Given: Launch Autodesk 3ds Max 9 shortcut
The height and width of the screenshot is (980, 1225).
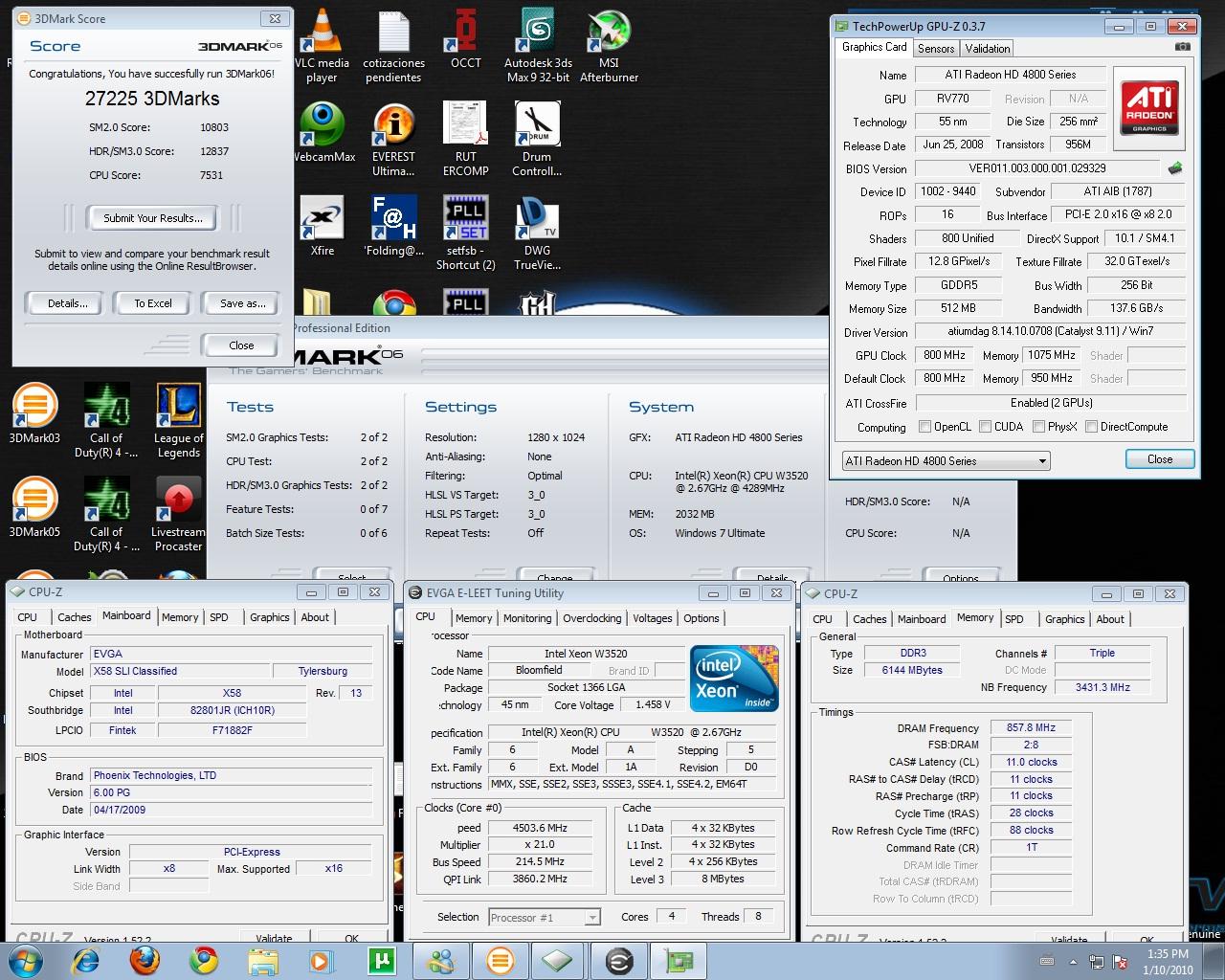Looking at the screenshot, I should 537,45.
